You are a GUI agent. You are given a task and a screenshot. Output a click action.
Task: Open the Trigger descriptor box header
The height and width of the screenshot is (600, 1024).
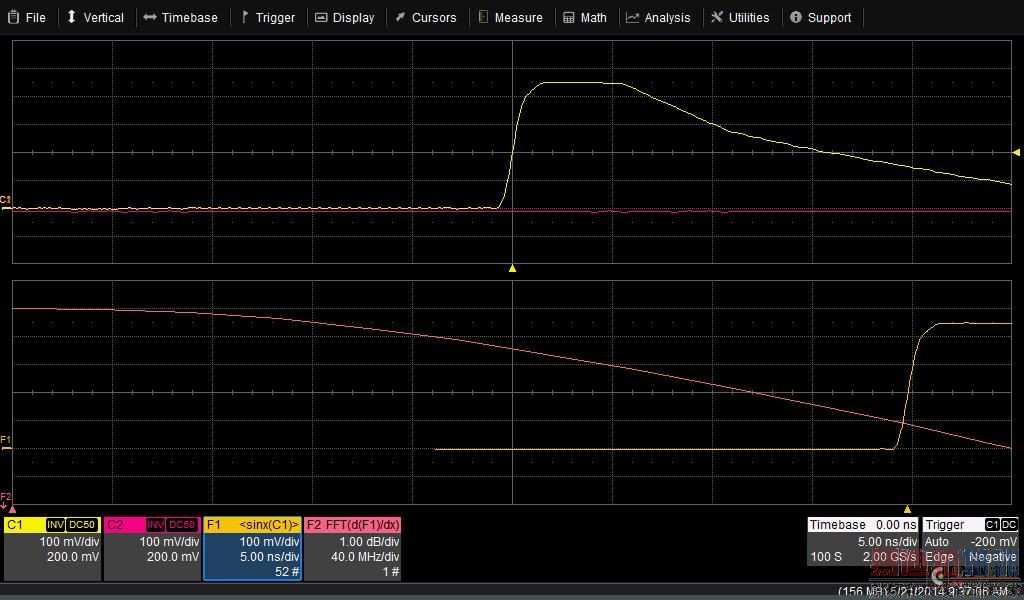[970, 525]
